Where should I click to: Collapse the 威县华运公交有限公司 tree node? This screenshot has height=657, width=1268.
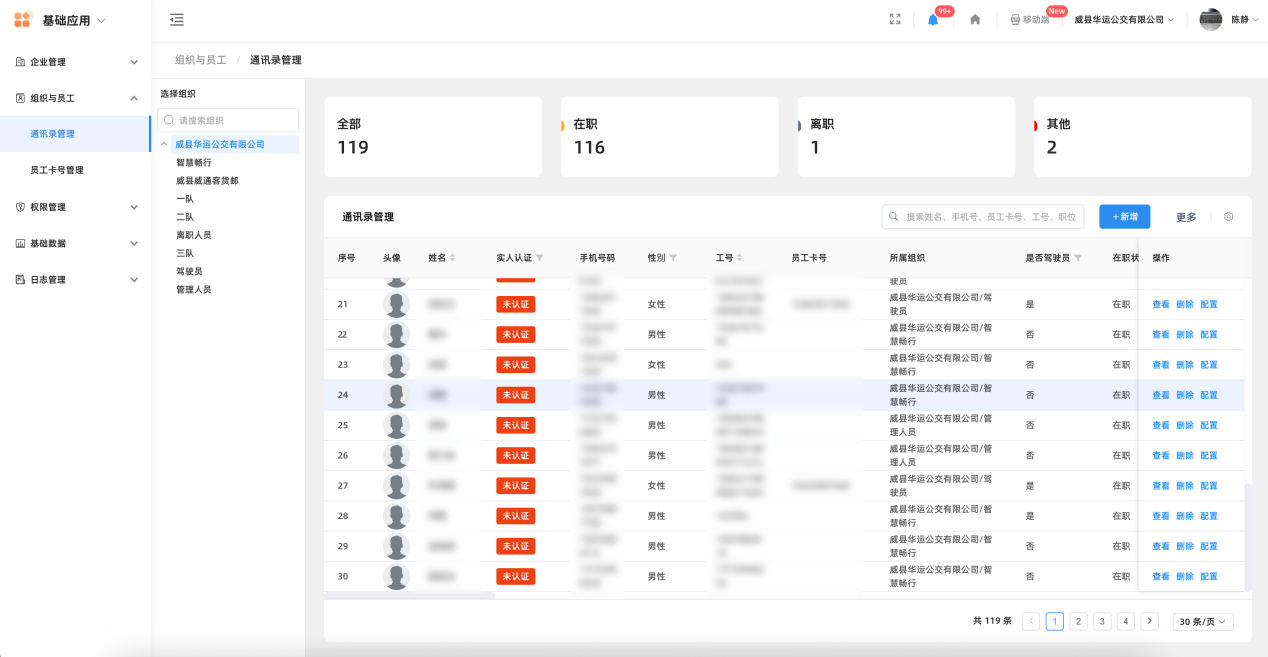[x=164, y=144]
